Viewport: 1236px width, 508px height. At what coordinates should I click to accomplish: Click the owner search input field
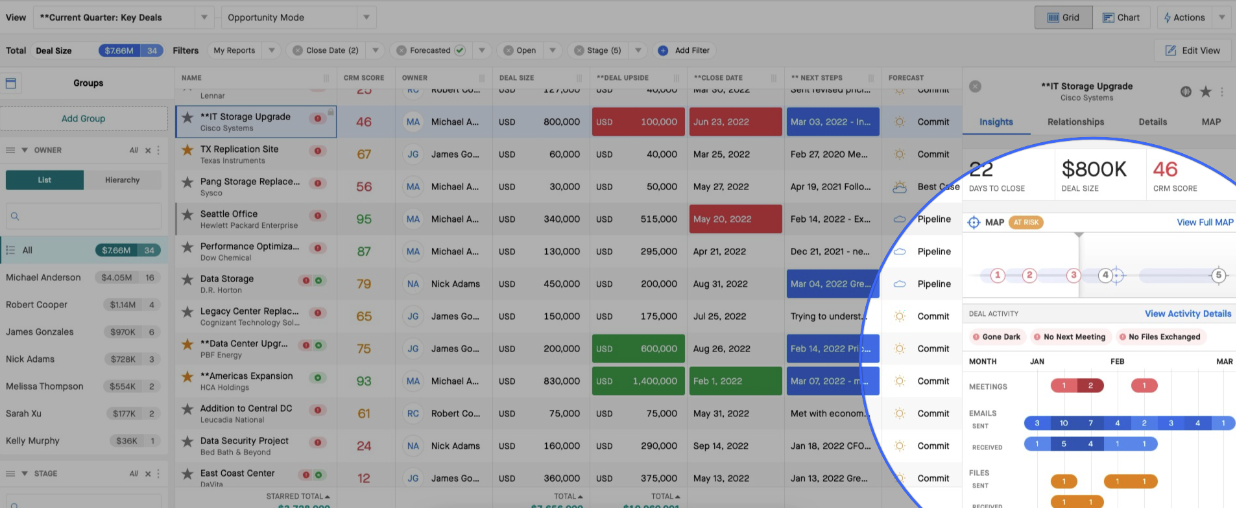pos(83,216)
